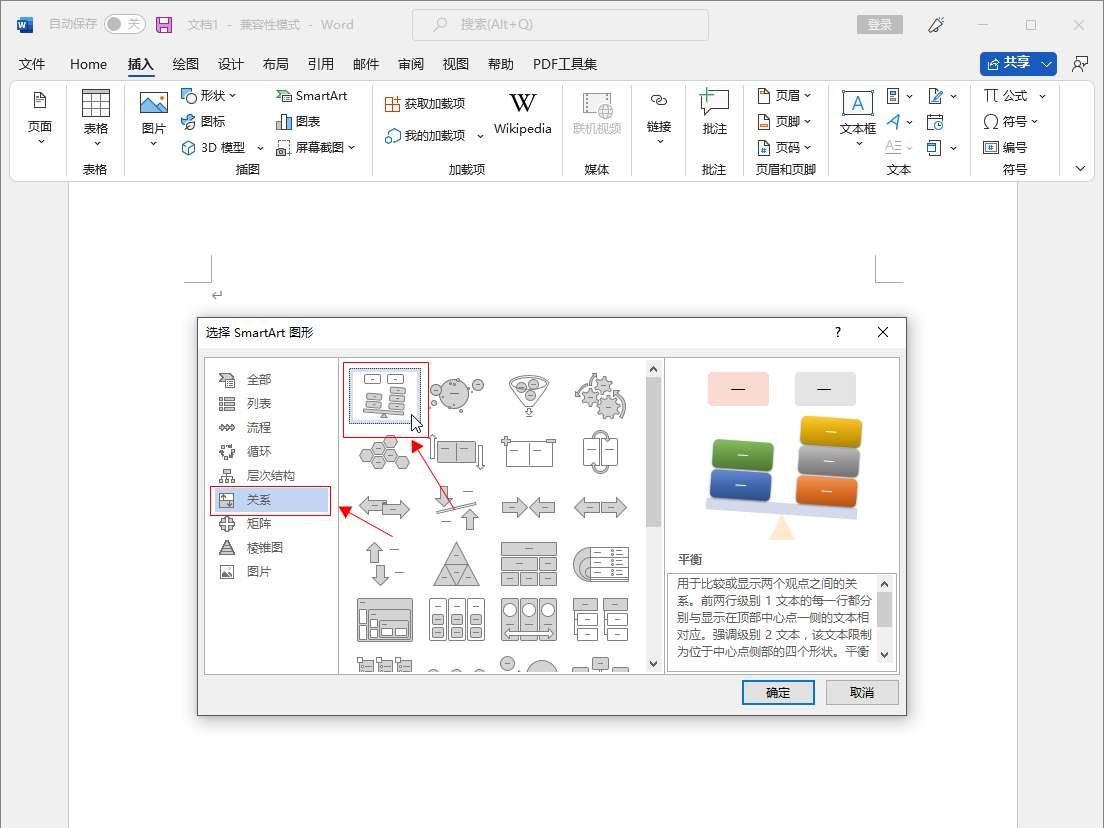The width and height of the screenshot is (1104, 828).
Task: Choose the Balance SmartArt thumbnail
Action: point(384,395)
